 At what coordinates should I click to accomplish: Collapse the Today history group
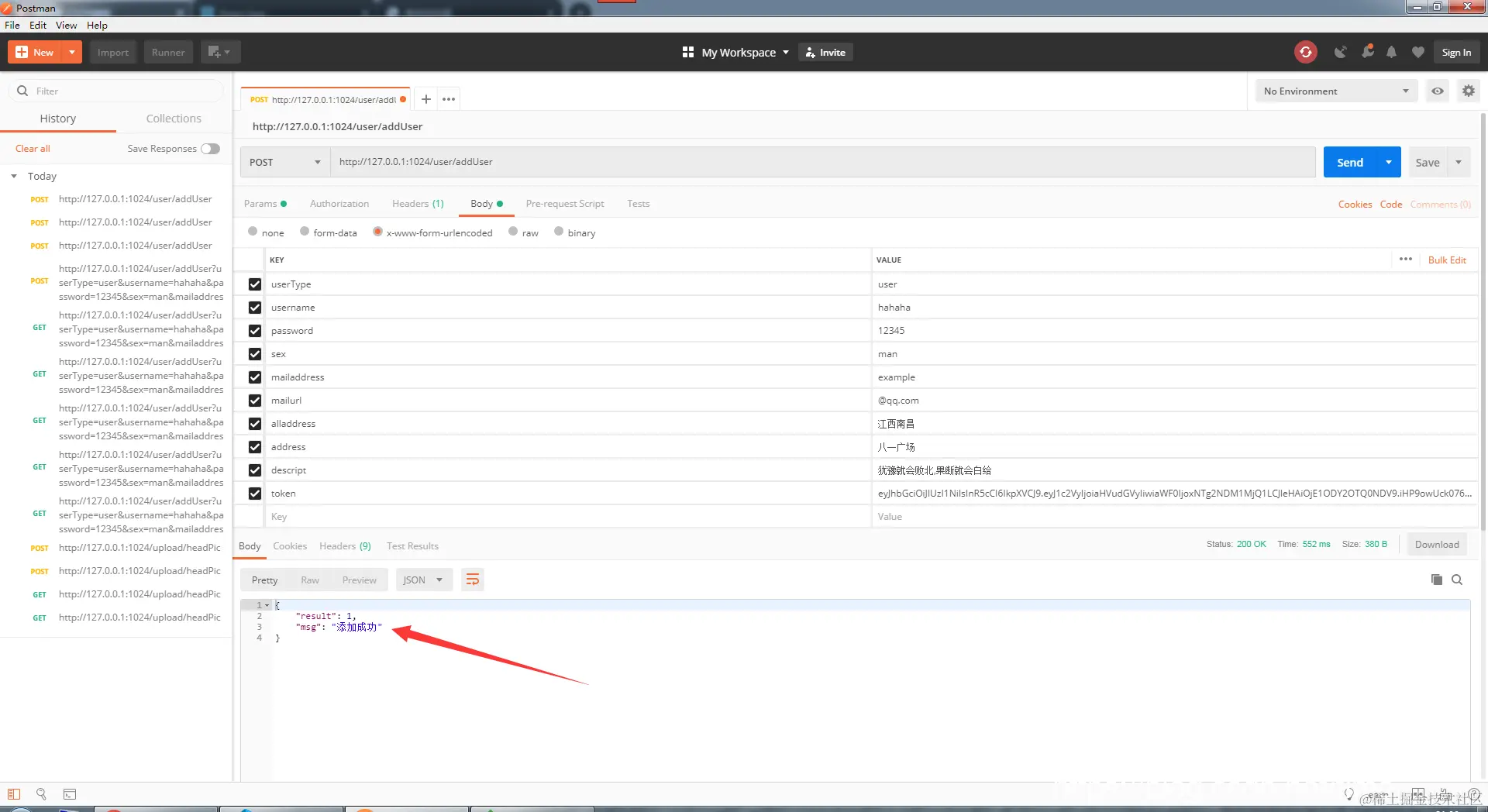[x=14, y=177]
